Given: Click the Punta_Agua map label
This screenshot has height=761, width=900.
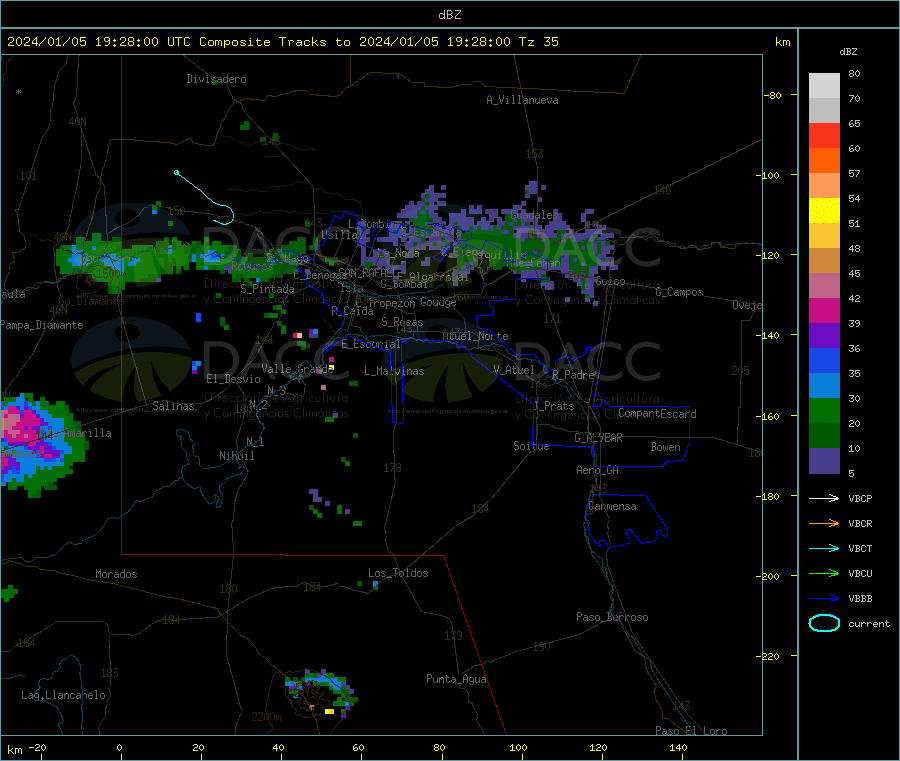Looking at the screenshot, I should coord(456,679).
